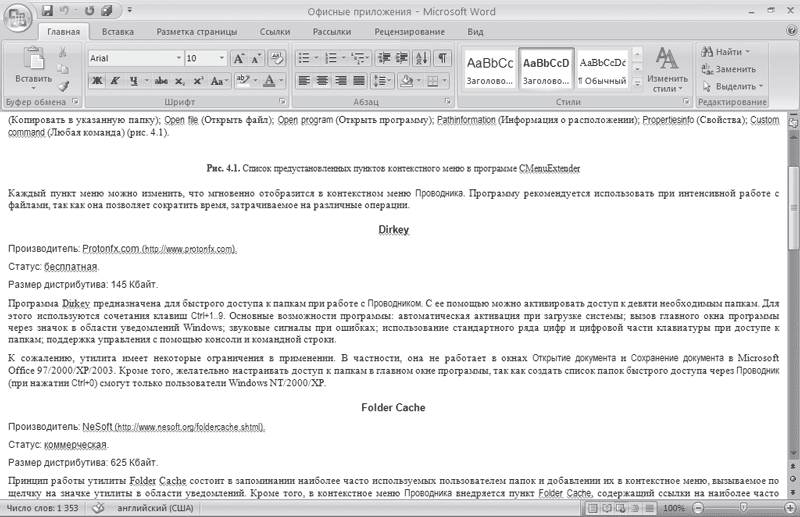This screenshot has height=517, width=800.
Task: Toggle subscript x₂ formatting
Action: tap(180, 81)
